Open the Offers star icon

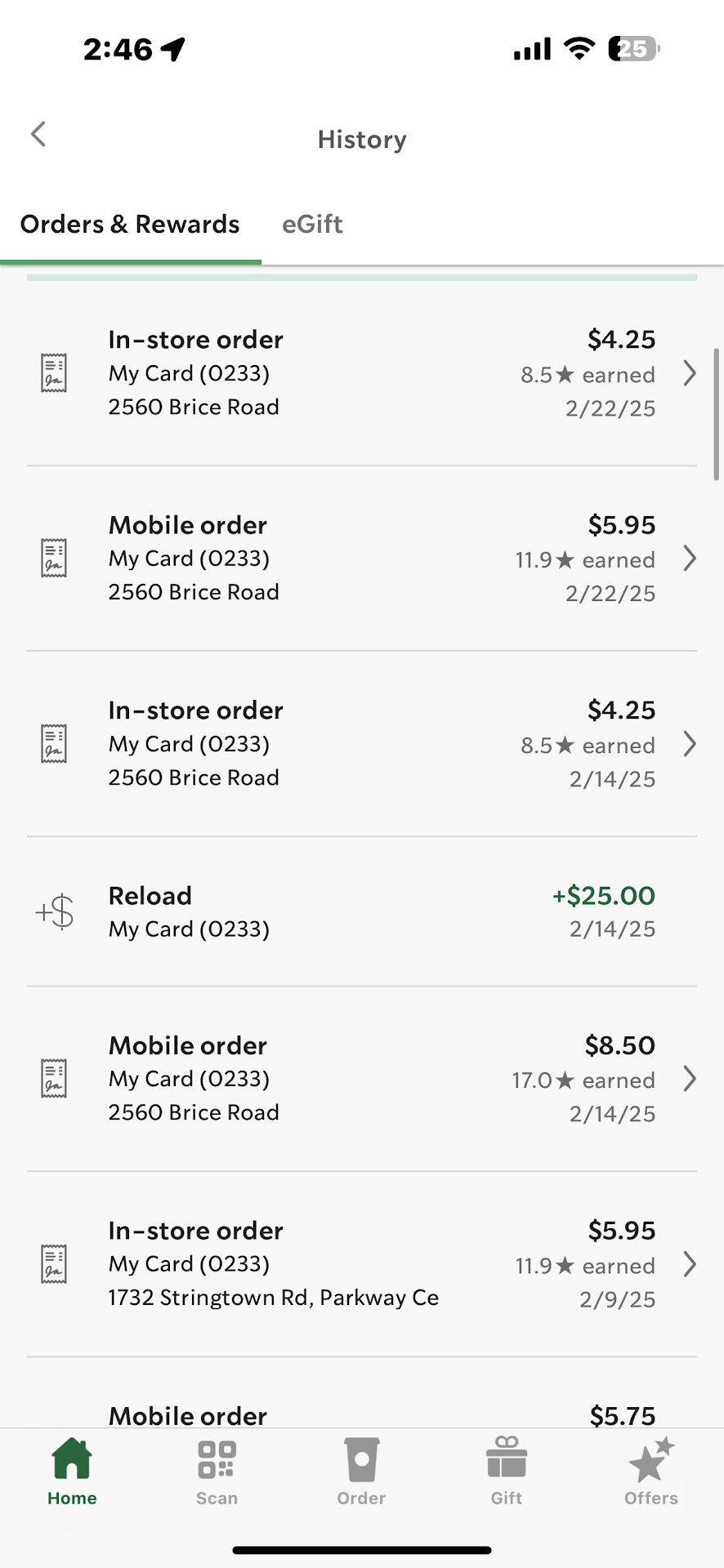click(x=651, y=1461)
